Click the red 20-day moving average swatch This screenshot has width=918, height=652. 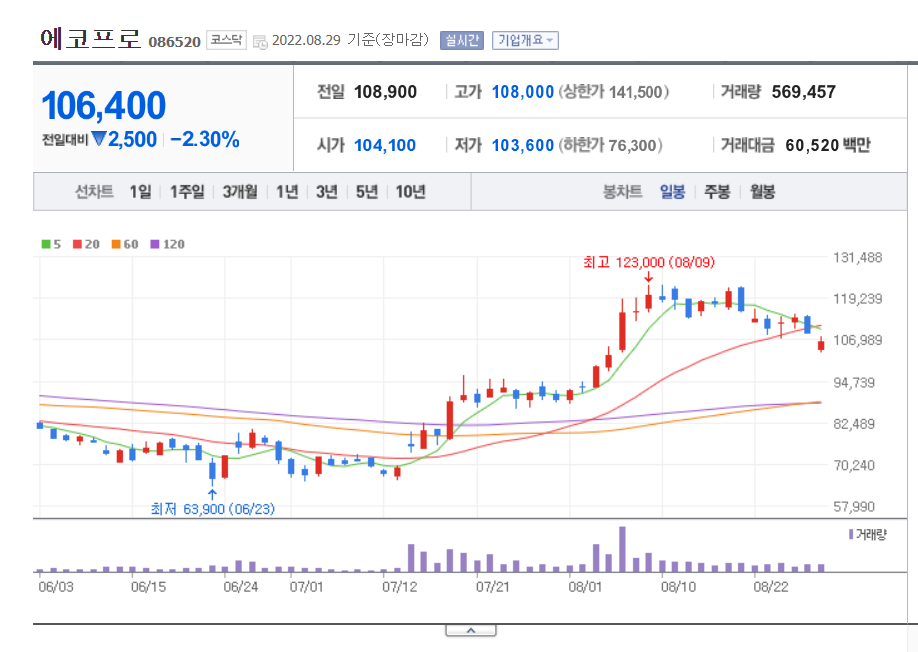click(77, 244)
